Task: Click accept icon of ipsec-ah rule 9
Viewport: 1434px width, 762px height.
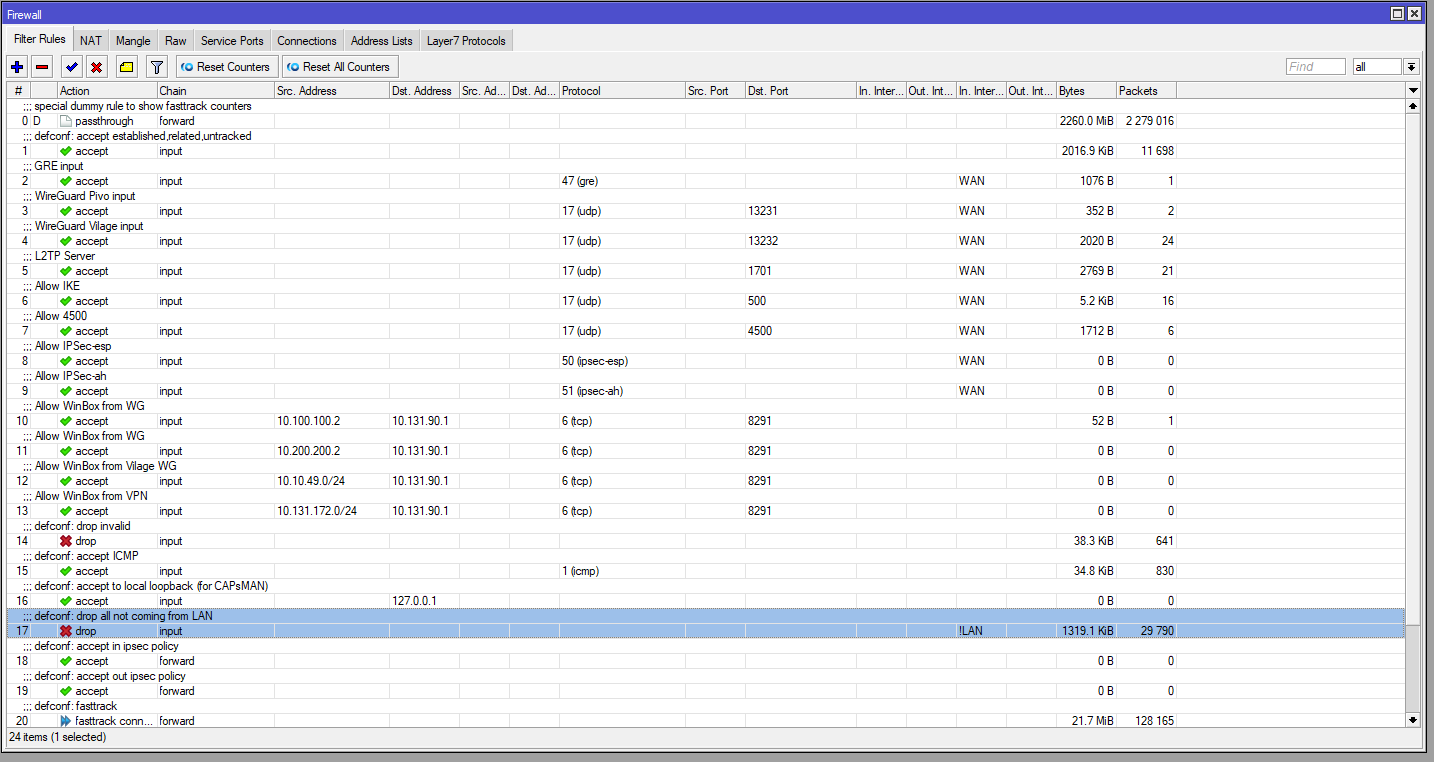Action: click(x=66, y=391)
